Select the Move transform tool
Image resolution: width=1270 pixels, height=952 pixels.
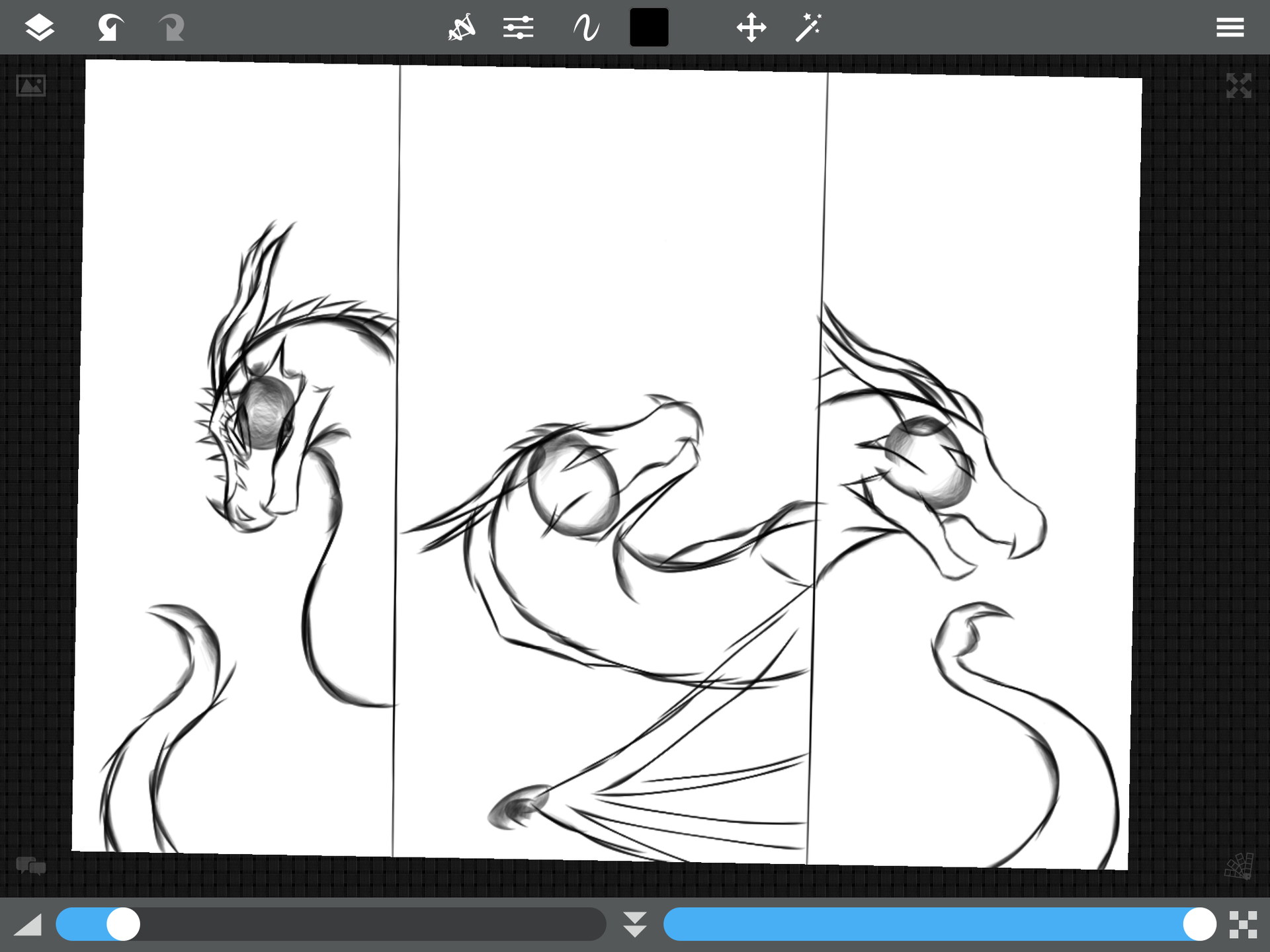point(751,27)
